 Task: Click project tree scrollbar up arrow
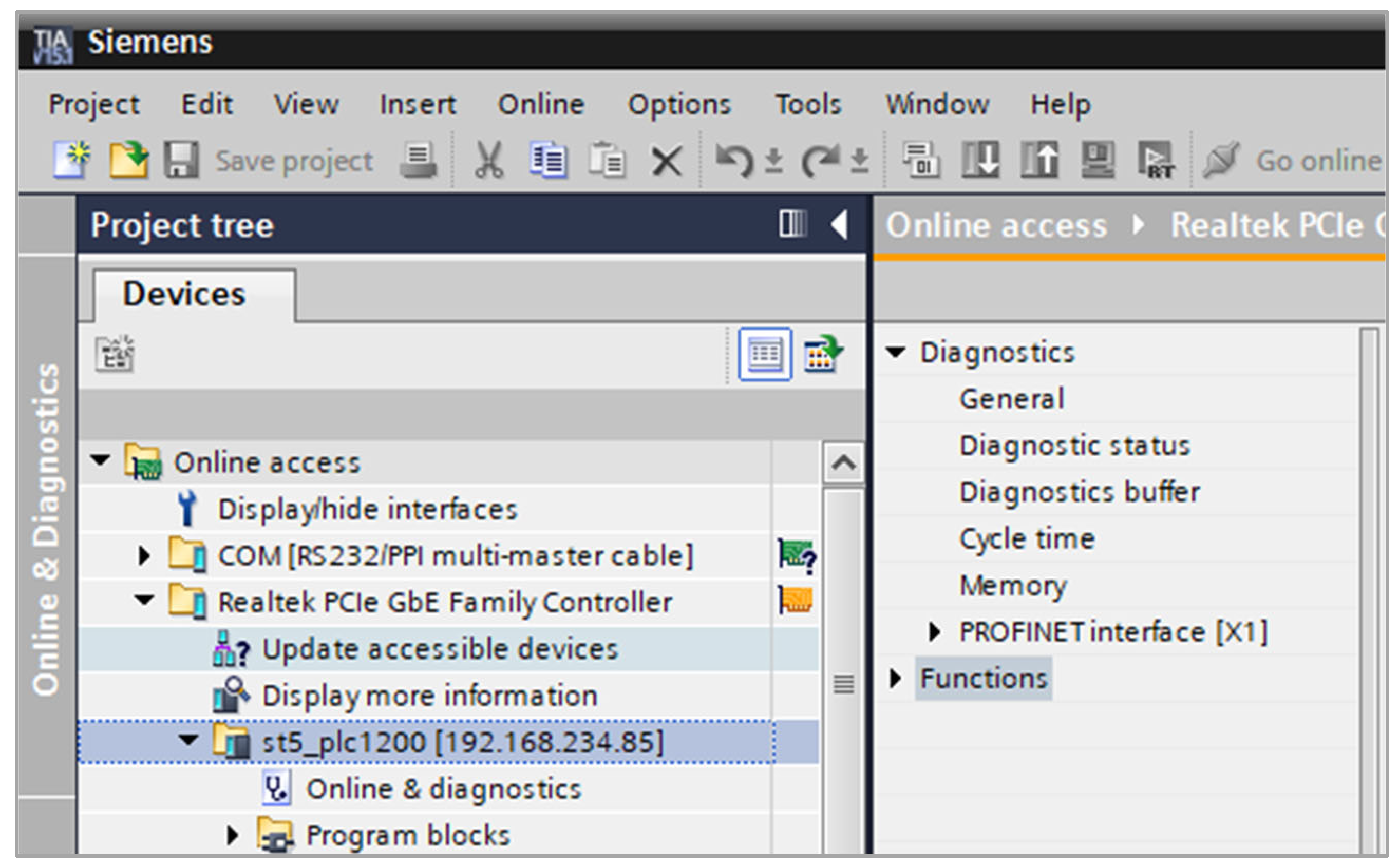tap(843, 462)
